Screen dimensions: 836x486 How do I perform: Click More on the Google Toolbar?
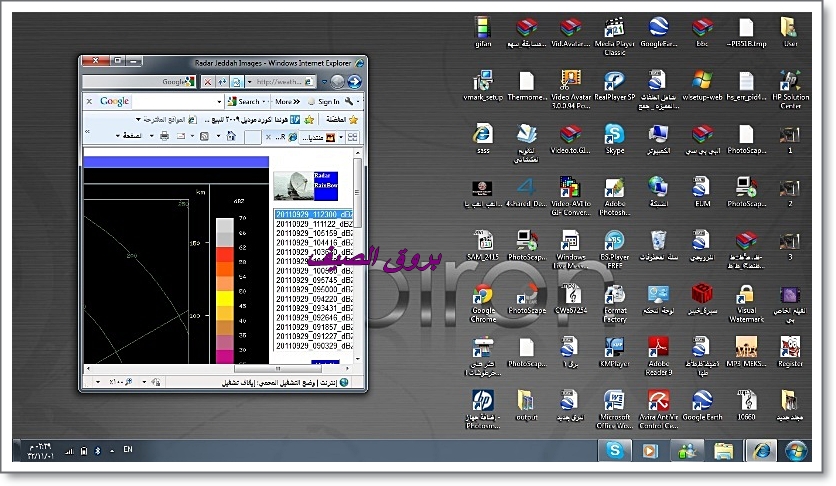coord(287,101)
